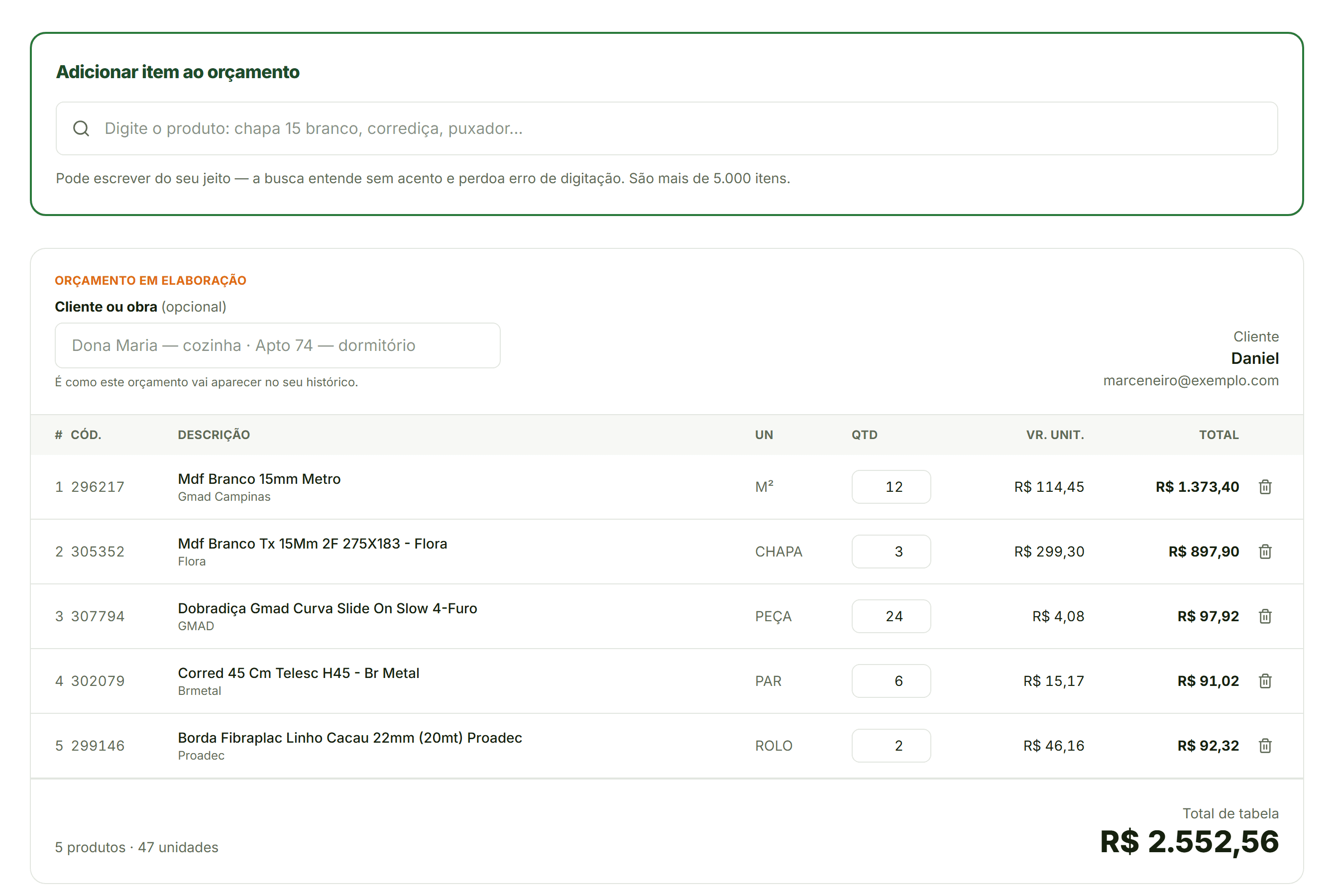
Task: Click supplier 'Gmad Campinas'
Action: click(224, 497)
